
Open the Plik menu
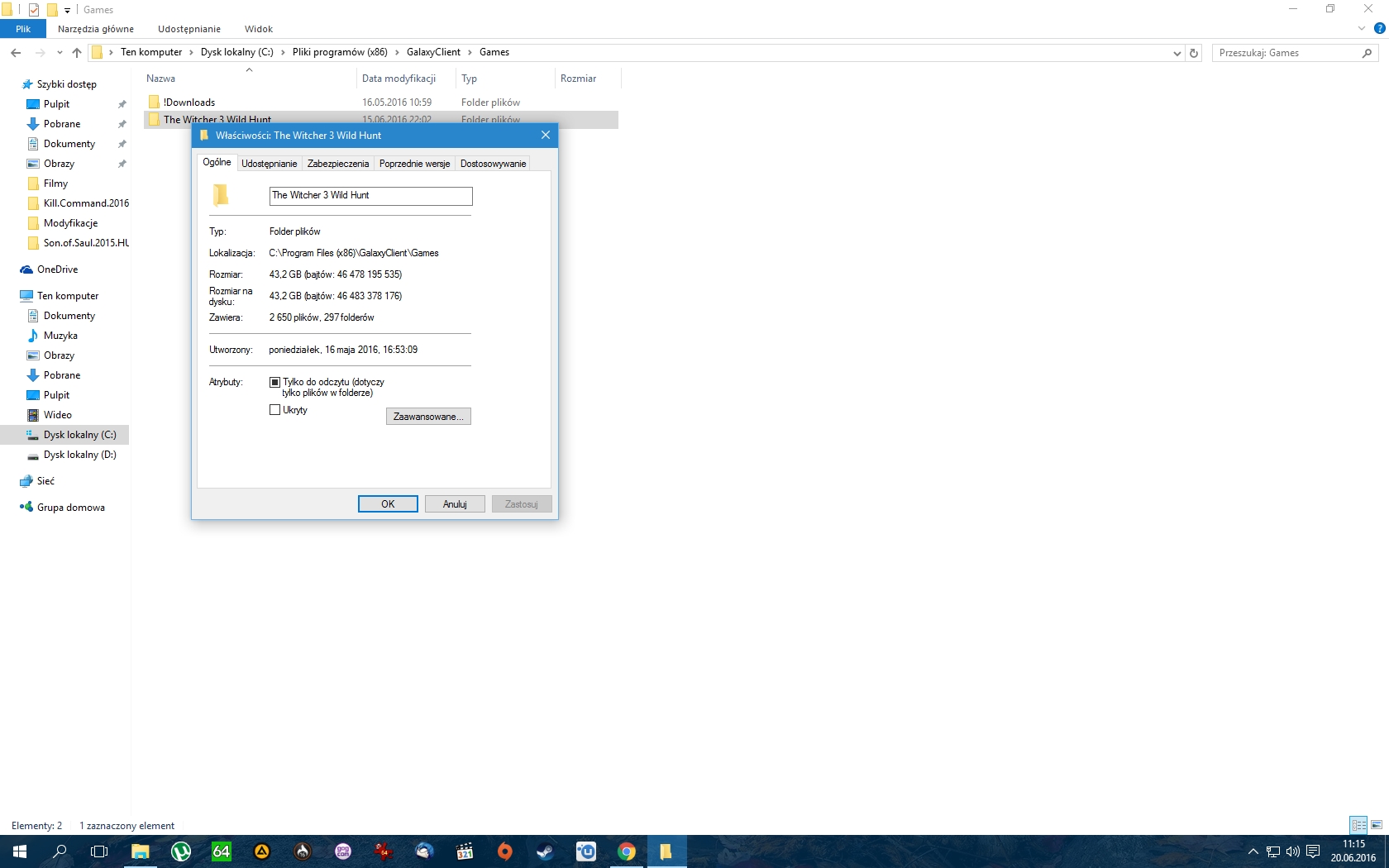tap(23, 29)
